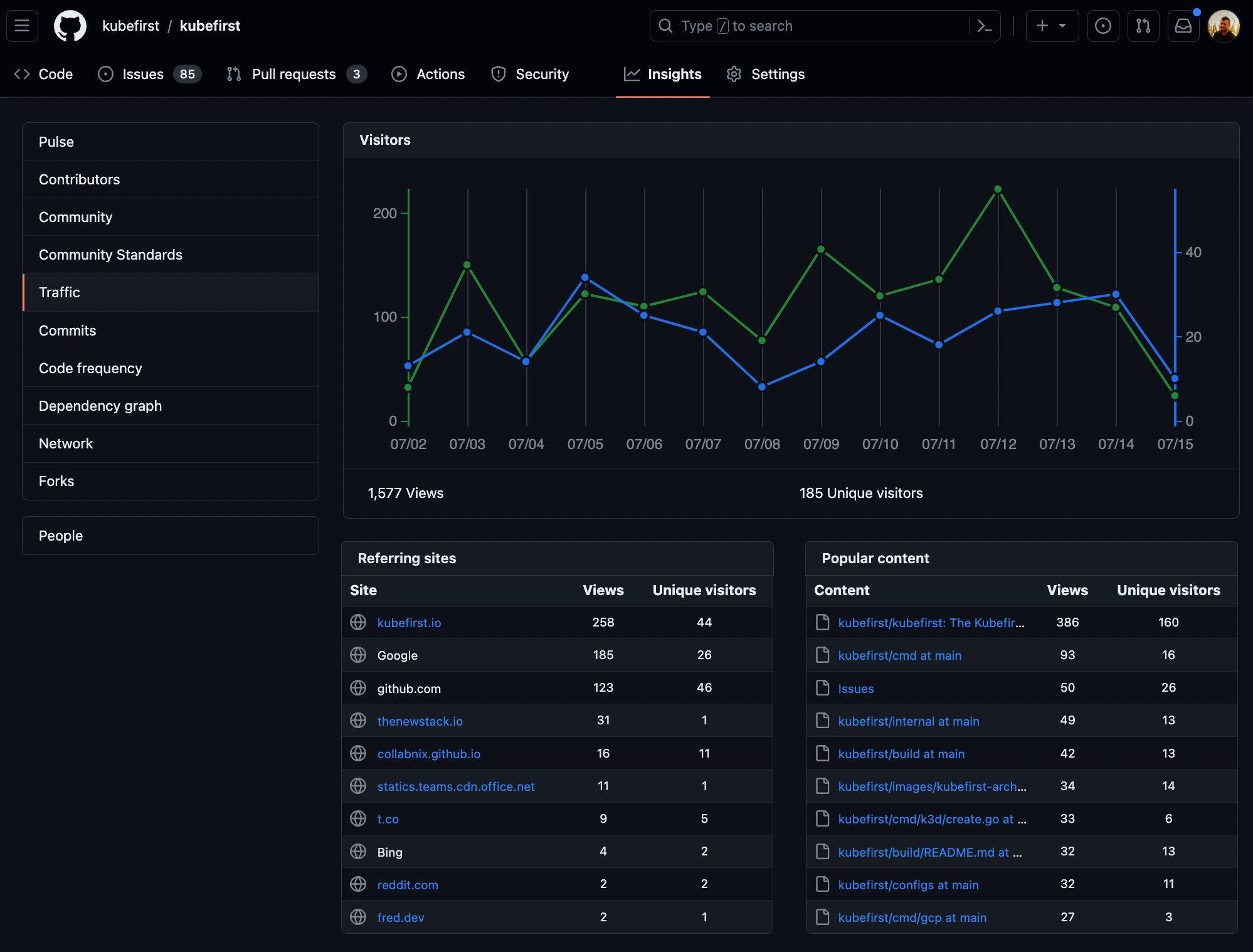Click file icon beside Issues content row

822,688
